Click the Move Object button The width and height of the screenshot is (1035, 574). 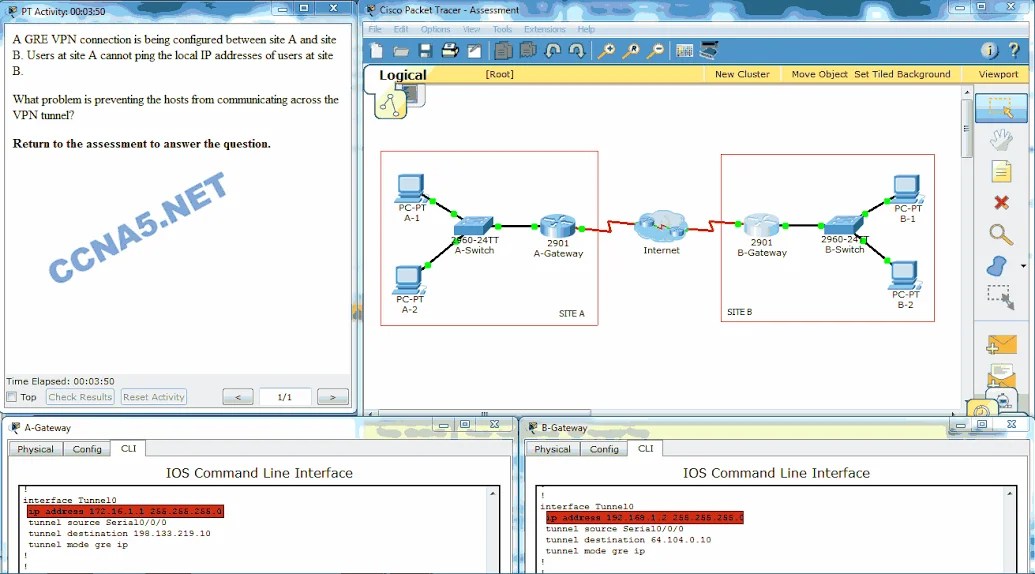click(x=819, y=74)
